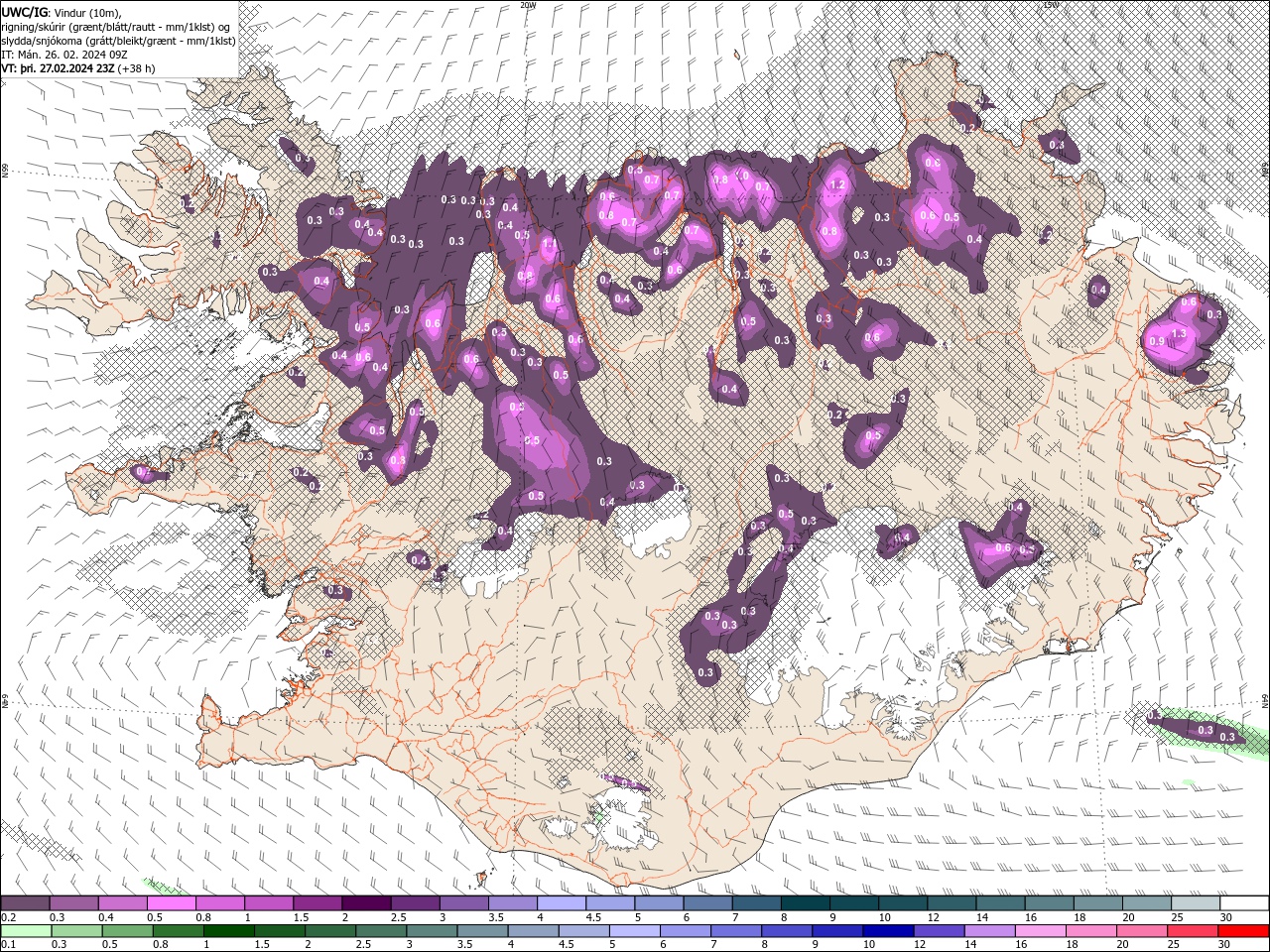
Task: Select the top-row legend swatch labeled 4.5
Action: [608, 903]
